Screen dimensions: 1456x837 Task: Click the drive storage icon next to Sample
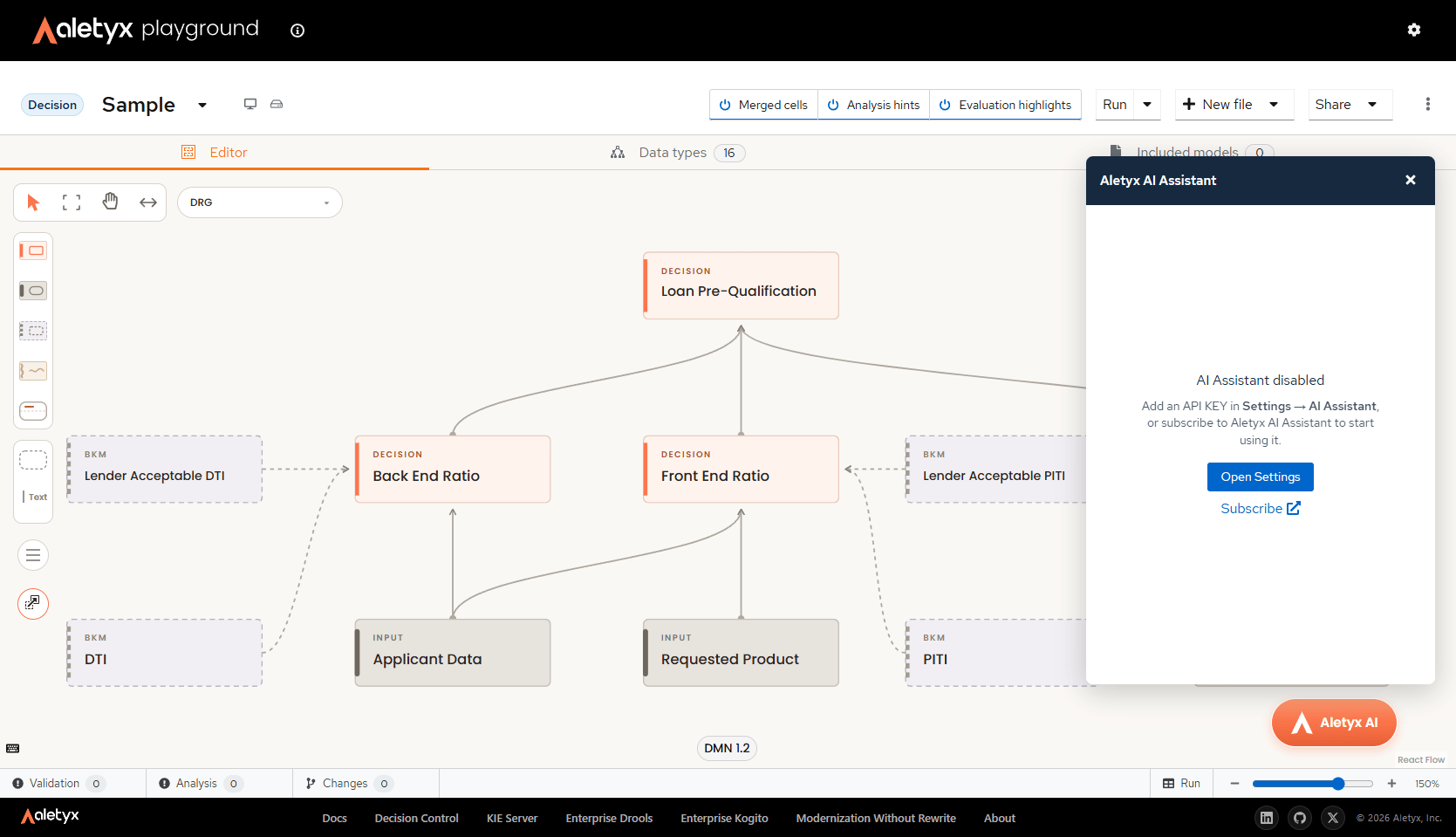pos(277,104)
